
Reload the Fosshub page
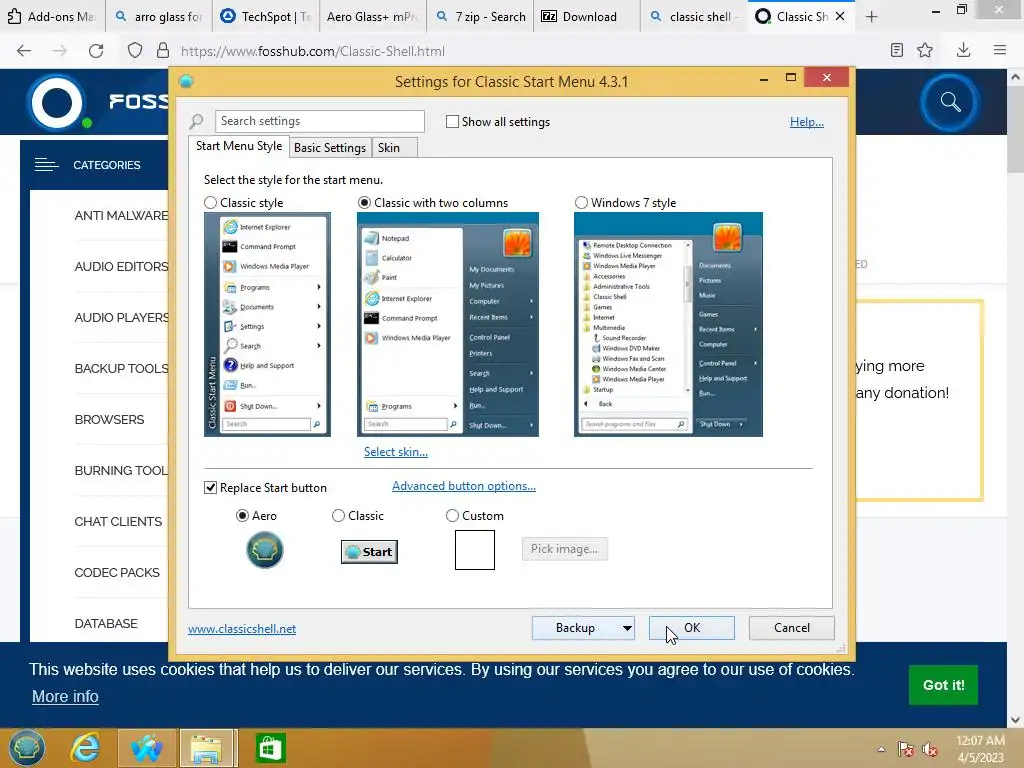[x=96, y=51]
